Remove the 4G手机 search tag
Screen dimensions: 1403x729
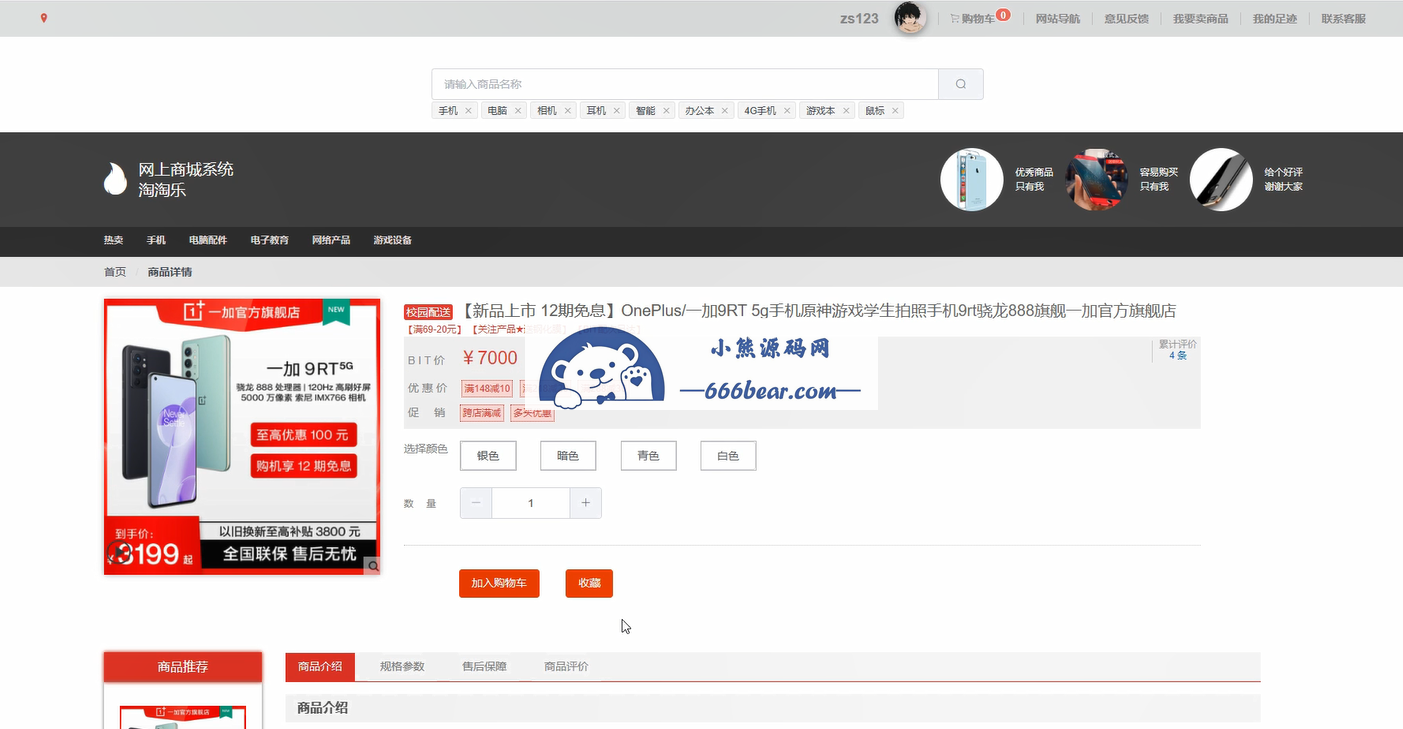coord(787,111)
